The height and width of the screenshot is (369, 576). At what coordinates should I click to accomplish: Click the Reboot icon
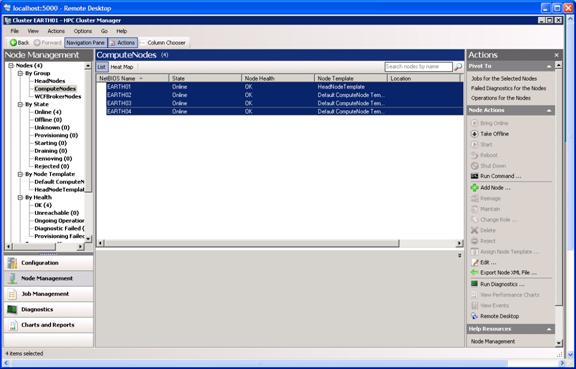[474, 155]
